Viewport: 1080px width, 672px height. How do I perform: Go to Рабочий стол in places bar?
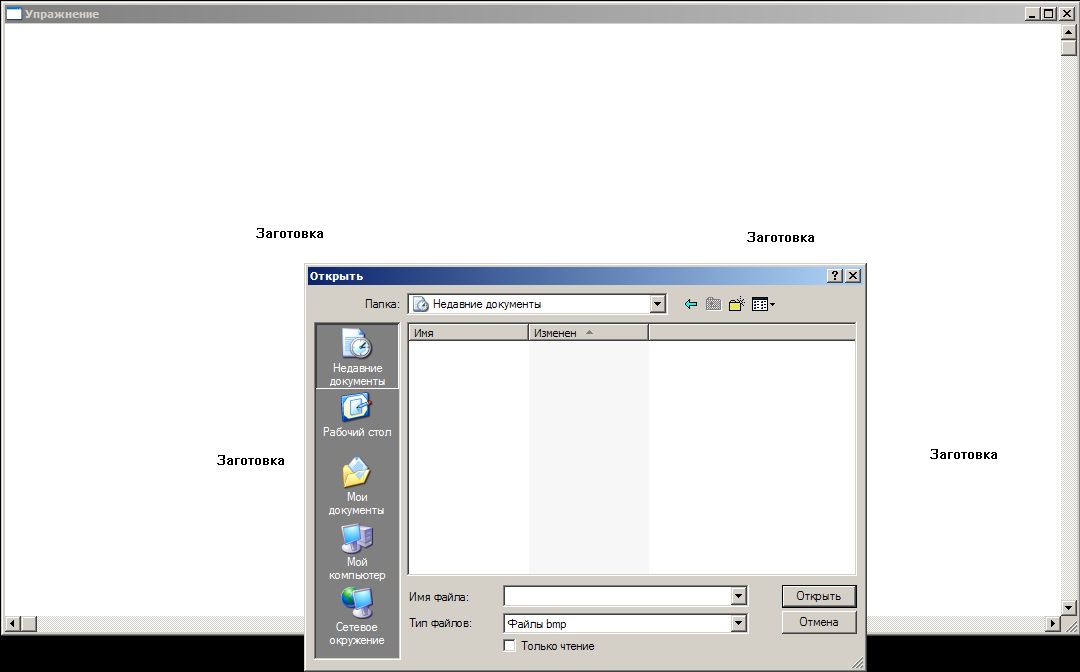pyautogui.click(x=357, y=417)
